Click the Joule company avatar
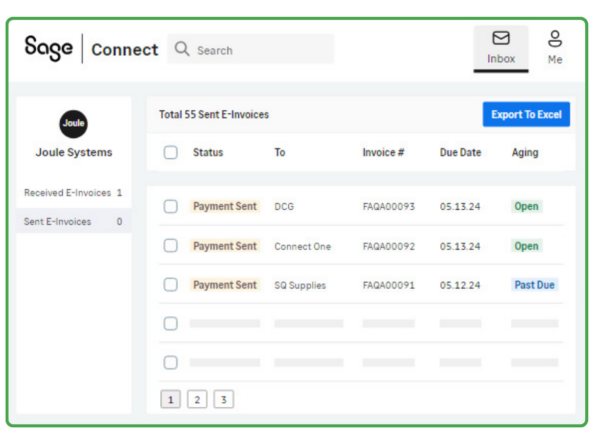Viewport: 600px width, 440px height. click(x=73, y=124)
